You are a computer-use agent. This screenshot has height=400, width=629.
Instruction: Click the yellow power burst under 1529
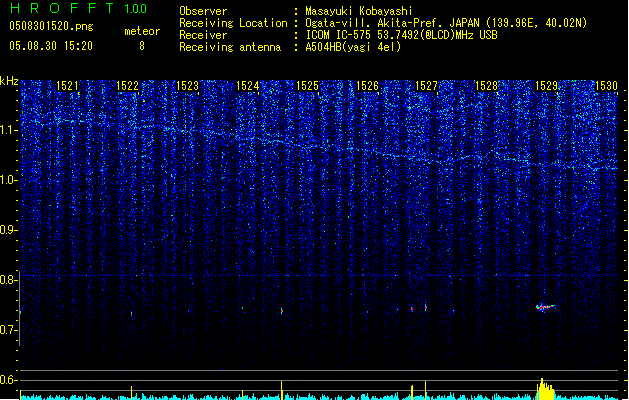[x=545, y=389]
